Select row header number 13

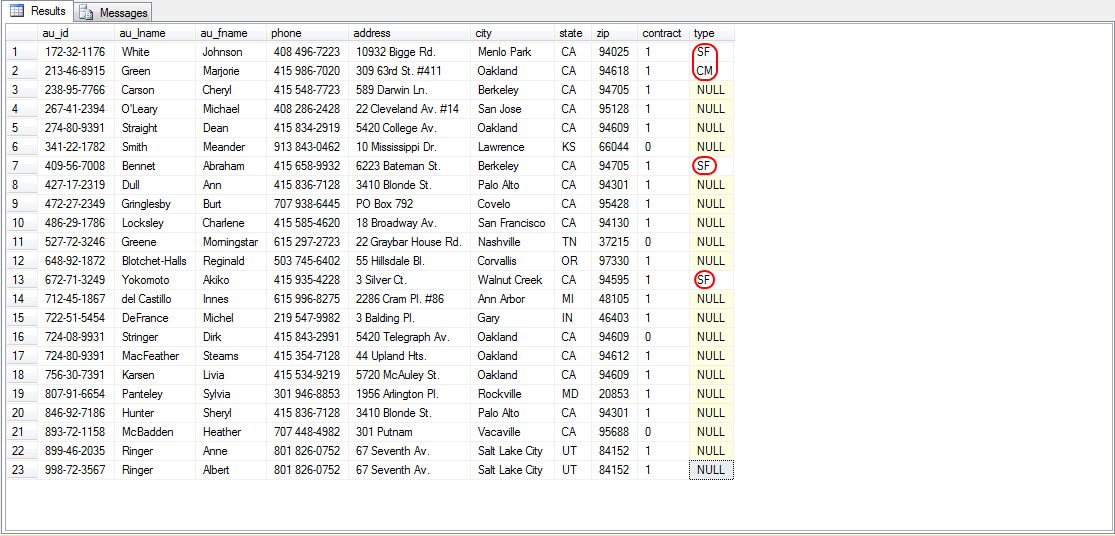pyautogui.click(x=21, y=279)
